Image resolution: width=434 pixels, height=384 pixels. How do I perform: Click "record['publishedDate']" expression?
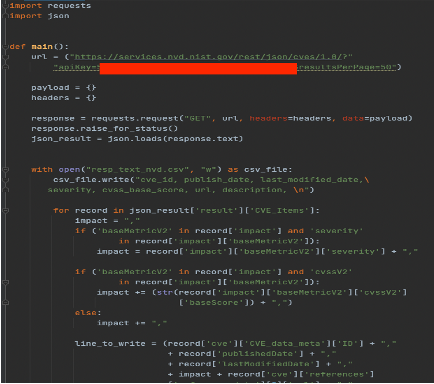(x=241, y=354)
